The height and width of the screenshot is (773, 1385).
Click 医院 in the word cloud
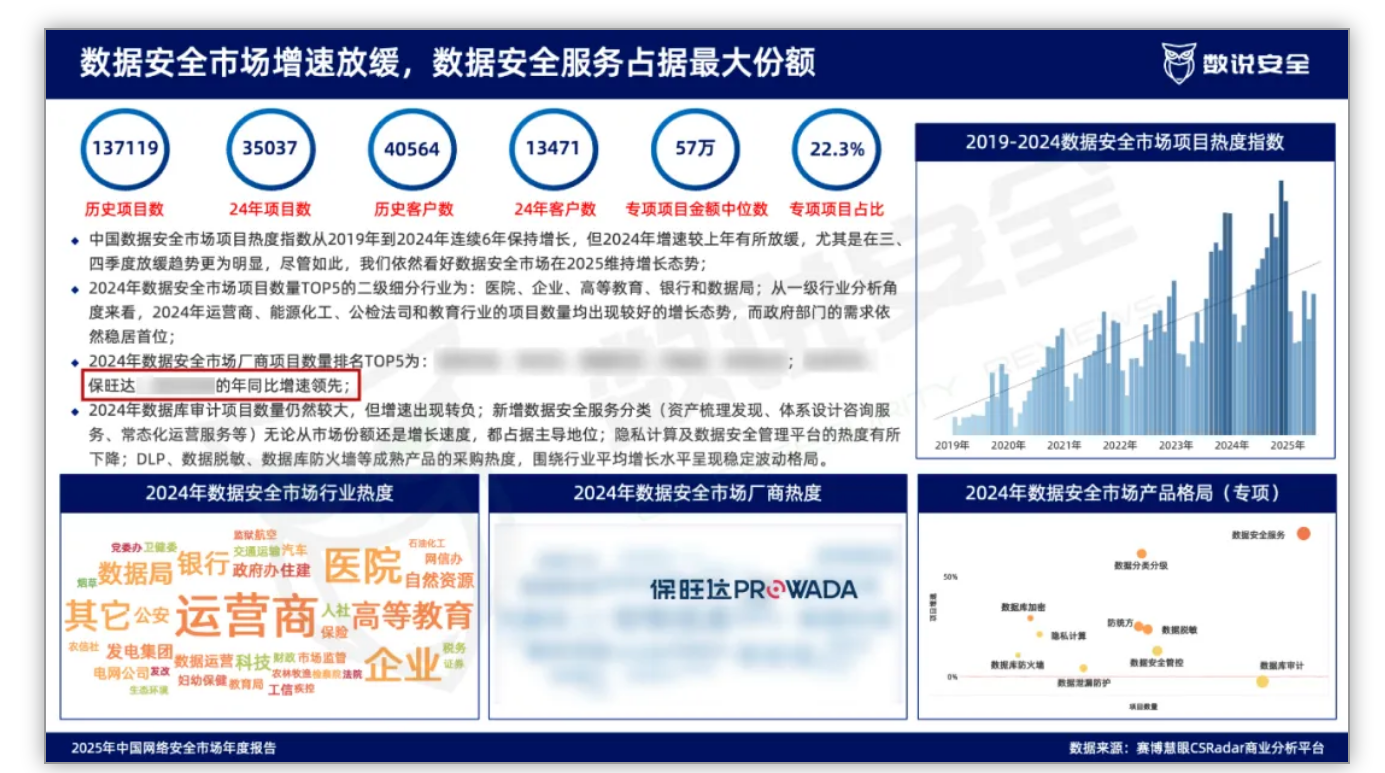coord(362,566)
